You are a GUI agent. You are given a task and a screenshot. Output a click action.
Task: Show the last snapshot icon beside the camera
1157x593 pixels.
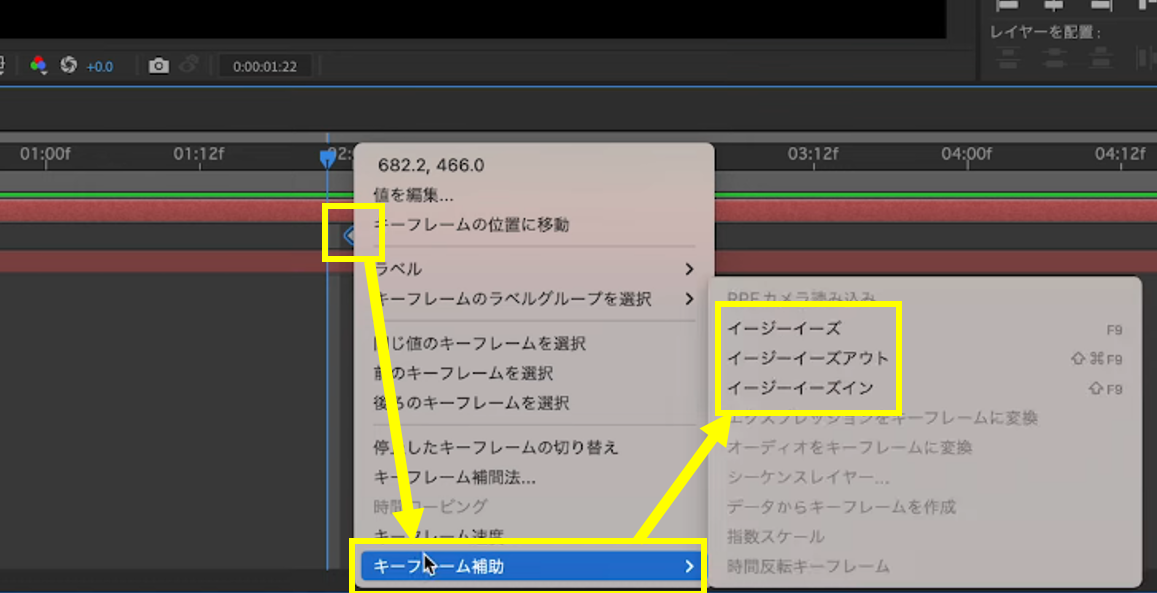(190, 65)
